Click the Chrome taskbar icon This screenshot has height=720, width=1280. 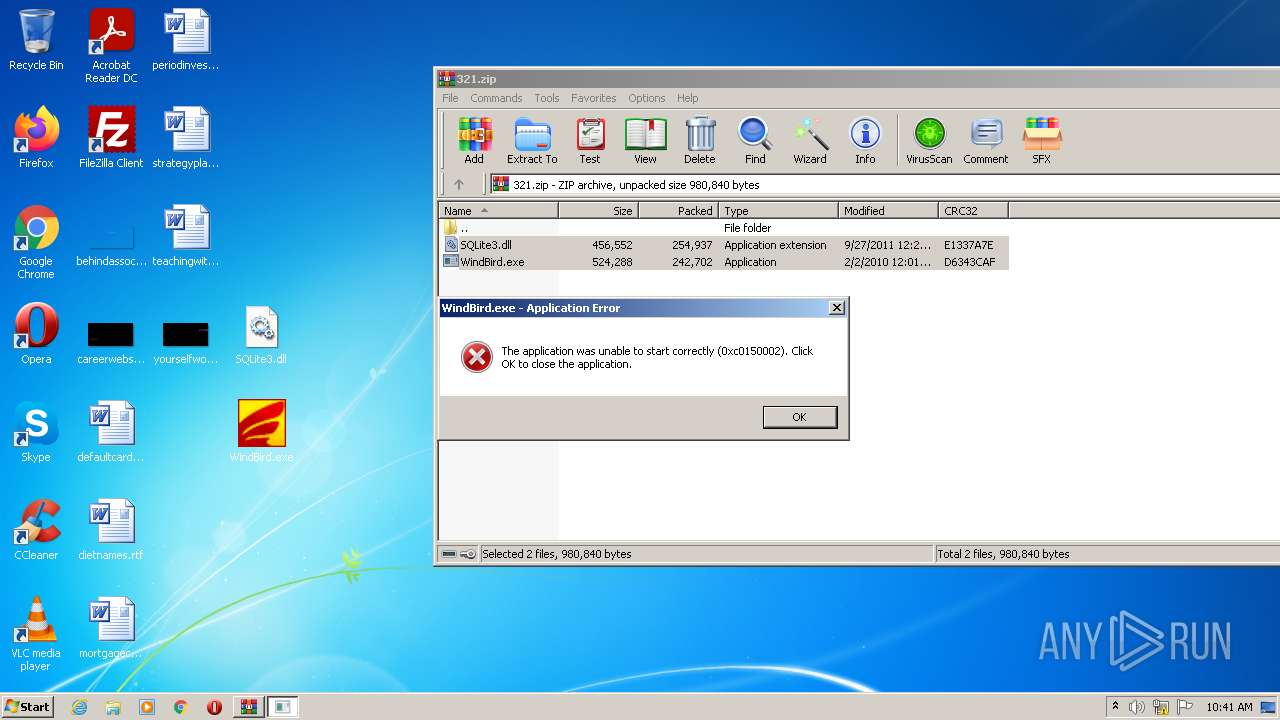181,707
